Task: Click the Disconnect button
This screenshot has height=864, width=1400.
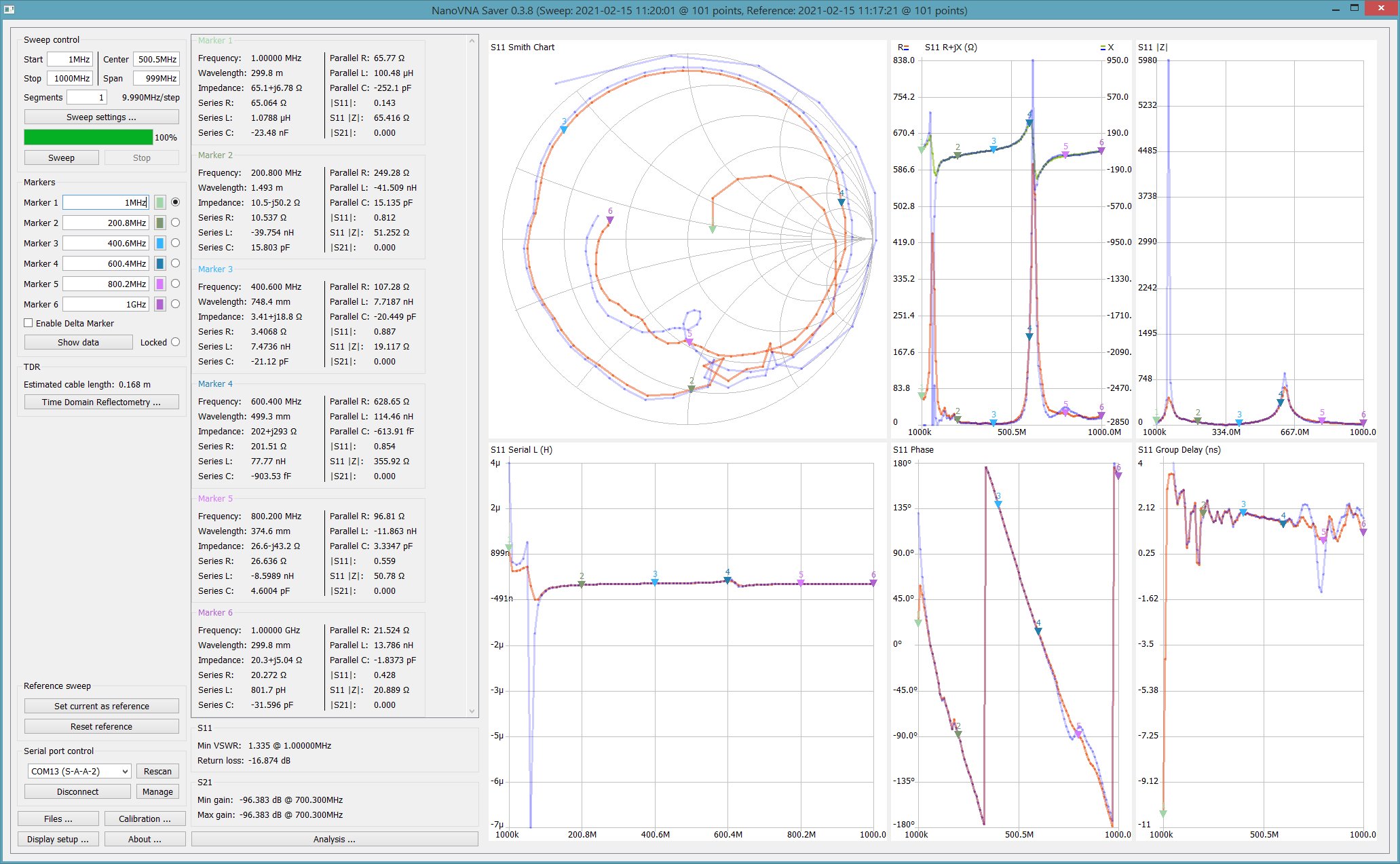Action: point(77,791)
